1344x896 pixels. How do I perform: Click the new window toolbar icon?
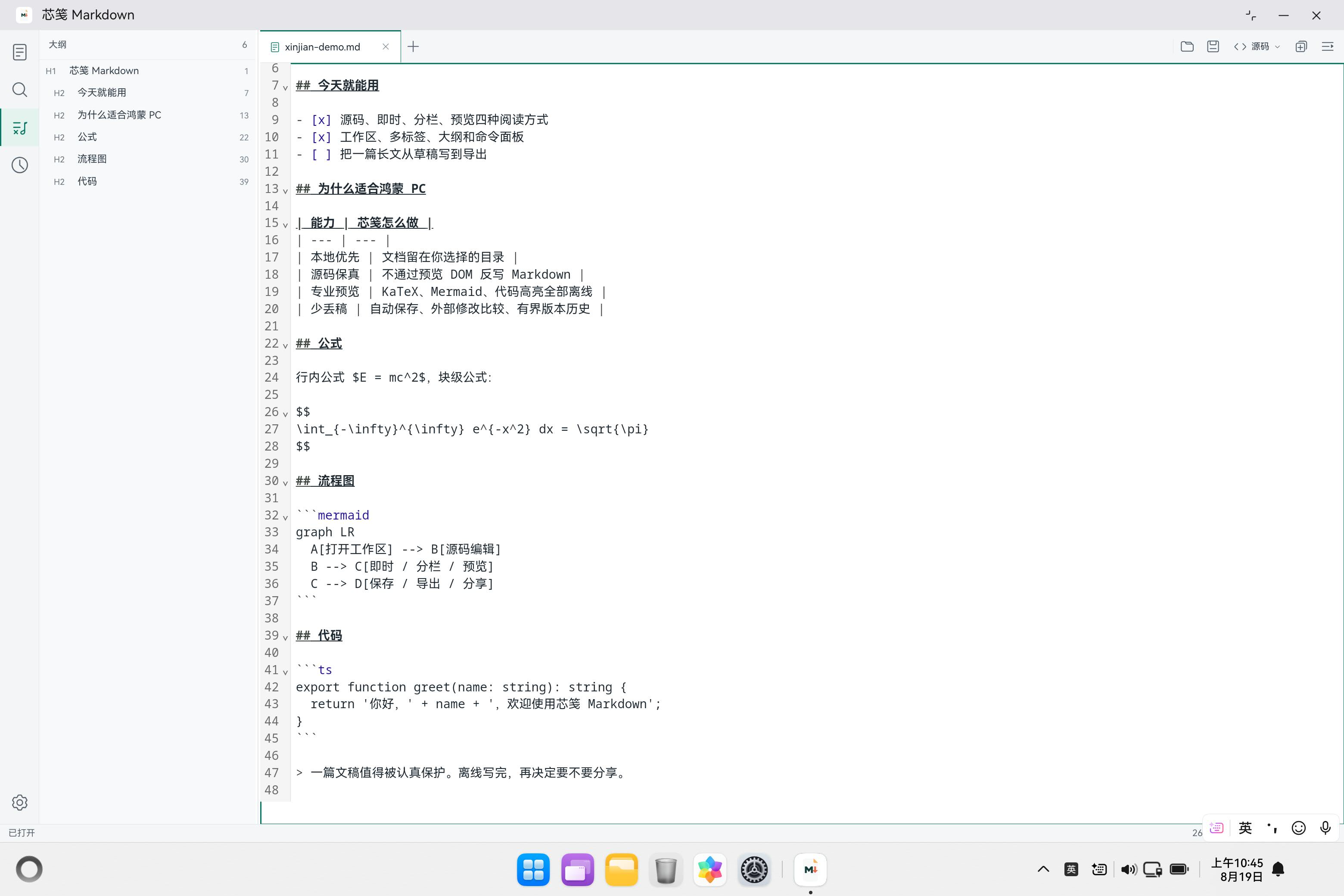click(1301, 46)
